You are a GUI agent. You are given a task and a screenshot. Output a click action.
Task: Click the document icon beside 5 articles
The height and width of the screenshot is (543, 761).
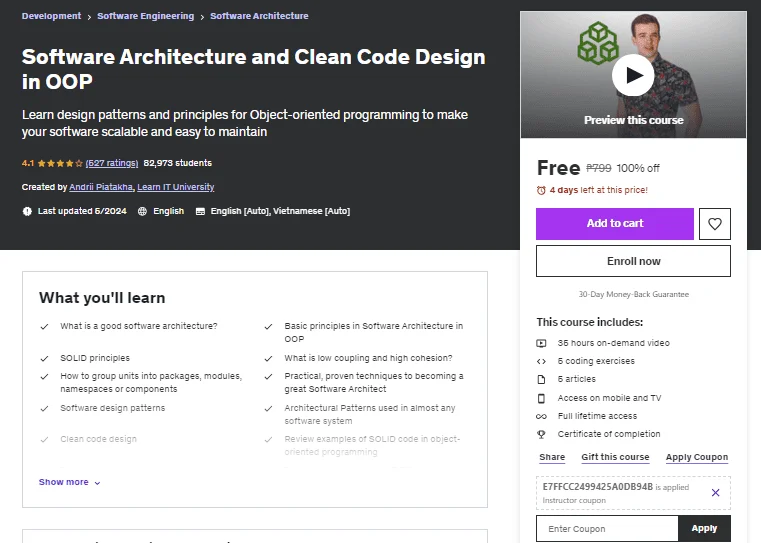tap(541, 379)
